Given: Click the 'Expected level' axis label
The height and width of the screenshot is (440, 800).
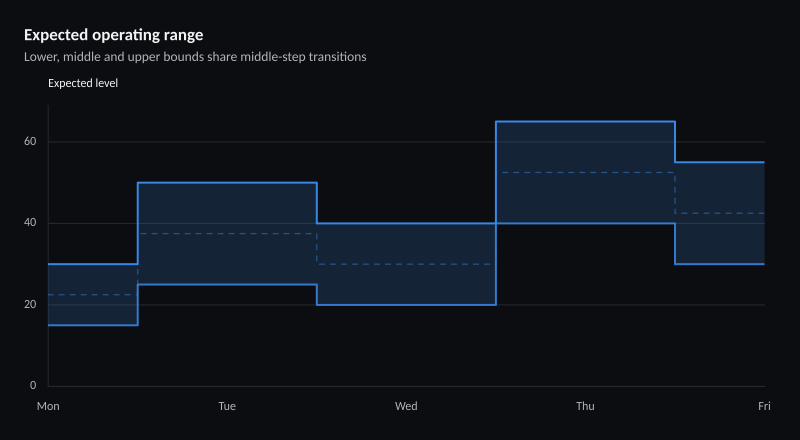Looking at the screenshot, I should click(83, 83).
